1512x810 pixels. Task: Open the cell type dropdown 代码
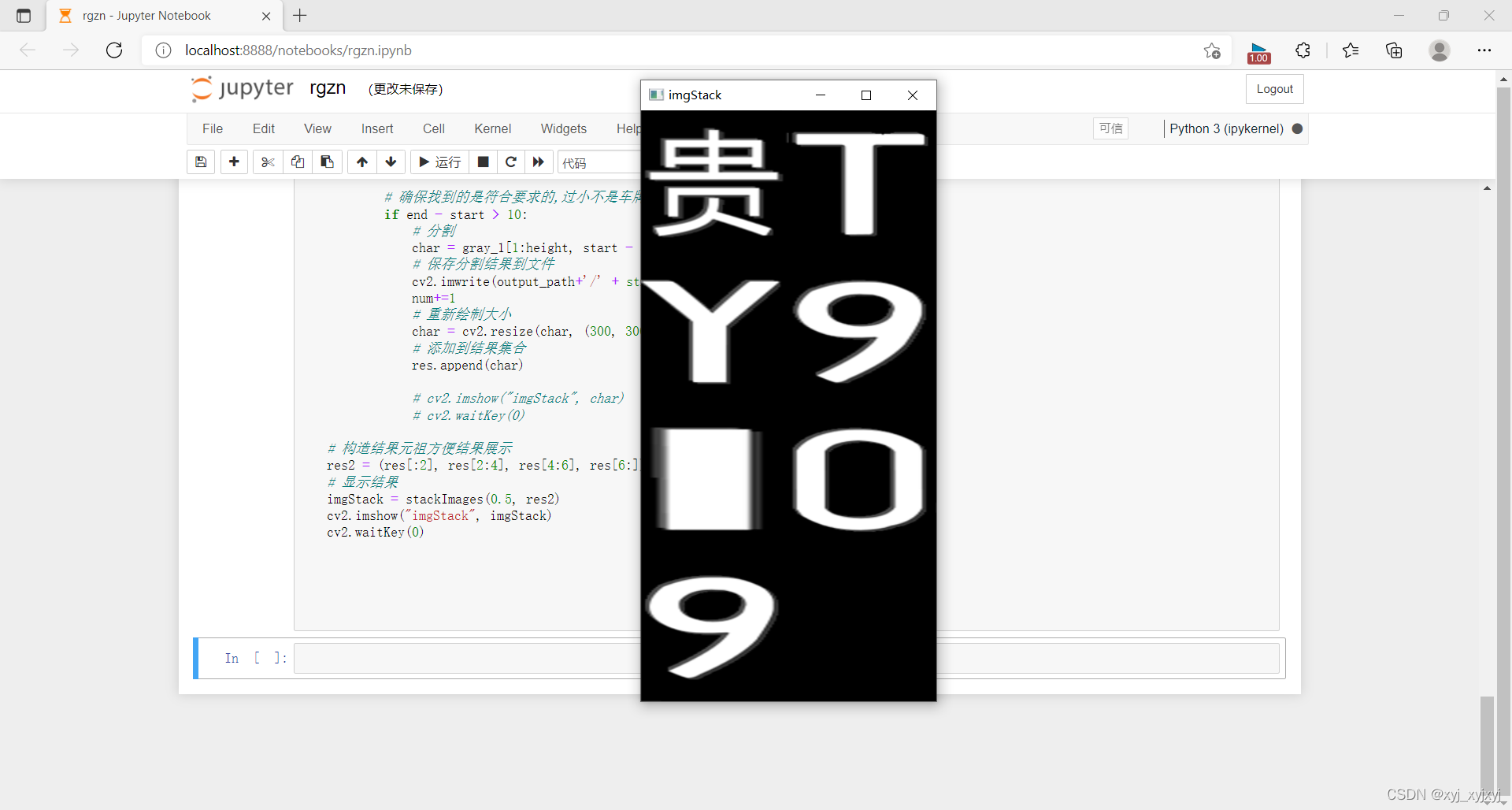click(599, 162)
